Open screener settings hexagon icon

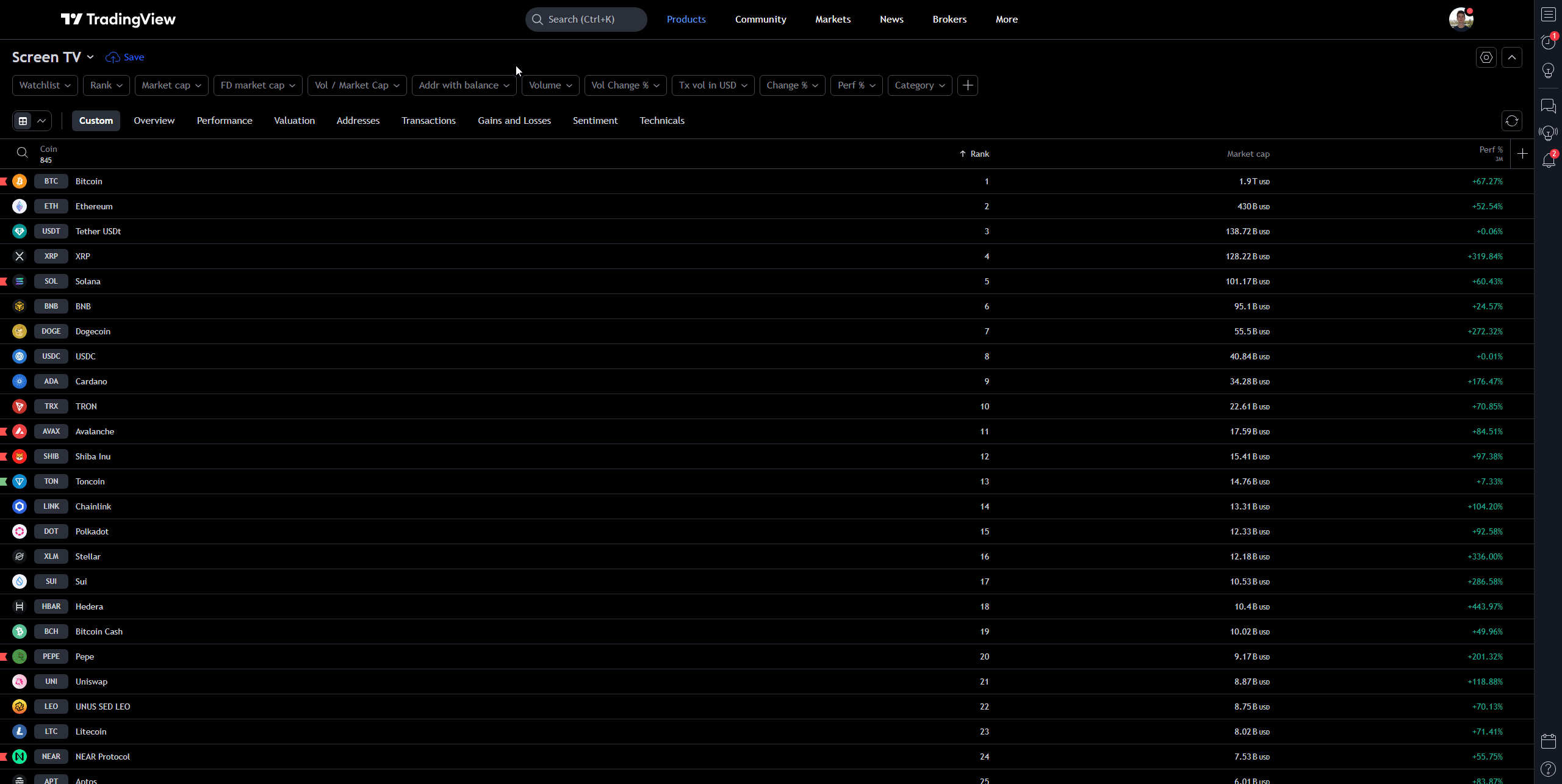point(1486,57)
